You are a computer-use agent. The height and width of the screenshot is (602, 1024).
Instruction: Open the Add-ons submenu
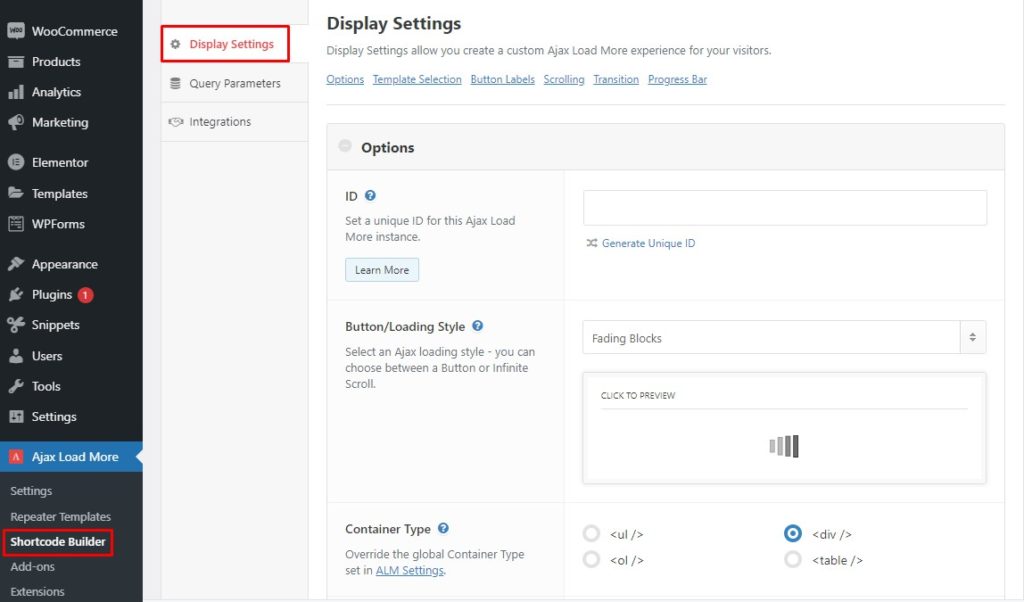33,567
